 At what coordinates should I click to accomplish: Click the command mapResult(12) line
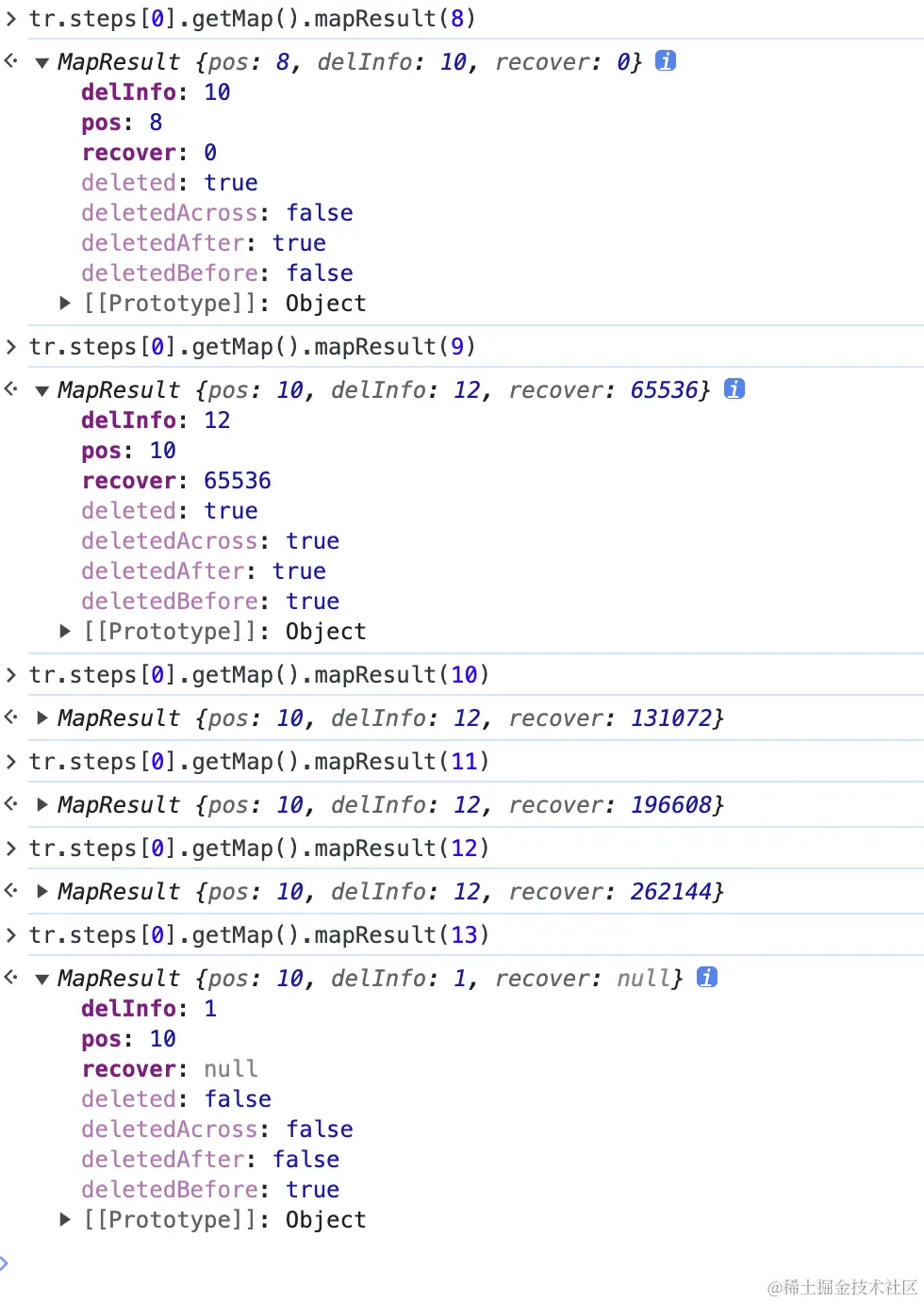259,848
